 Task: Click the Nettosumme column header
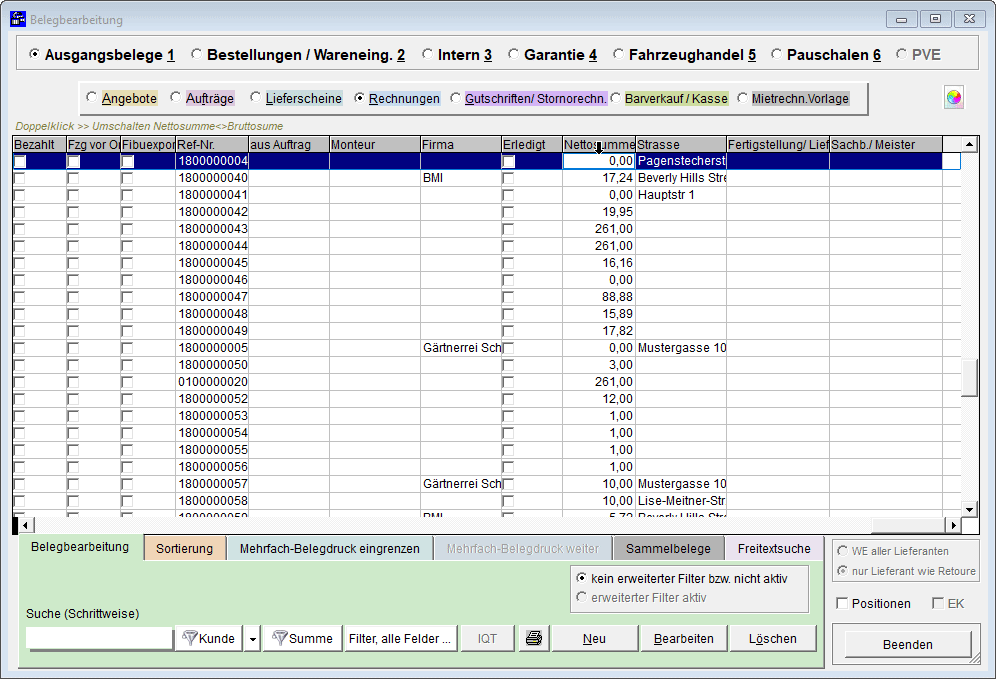(599, 145)
